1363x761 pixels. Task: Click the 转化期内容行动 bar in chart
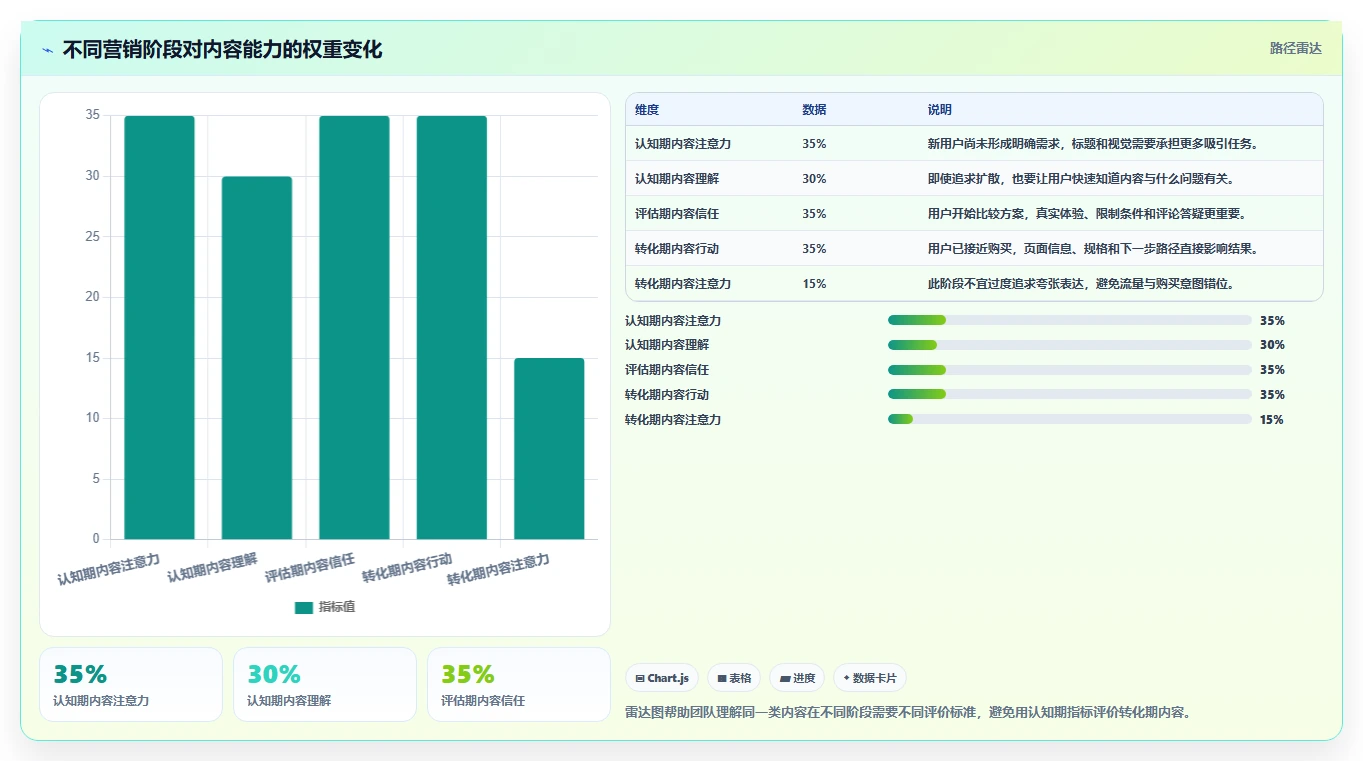point(452,327)
